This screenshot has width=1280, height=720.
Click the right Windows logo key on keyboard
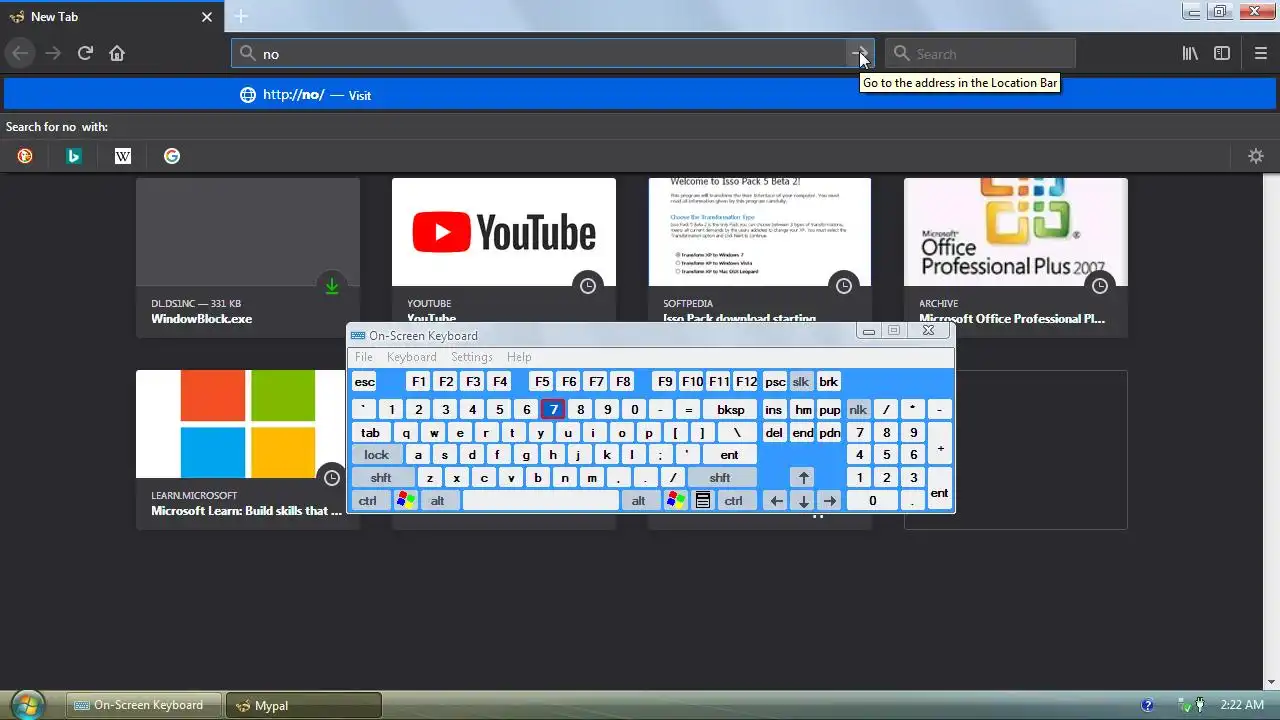coord(676,501)
